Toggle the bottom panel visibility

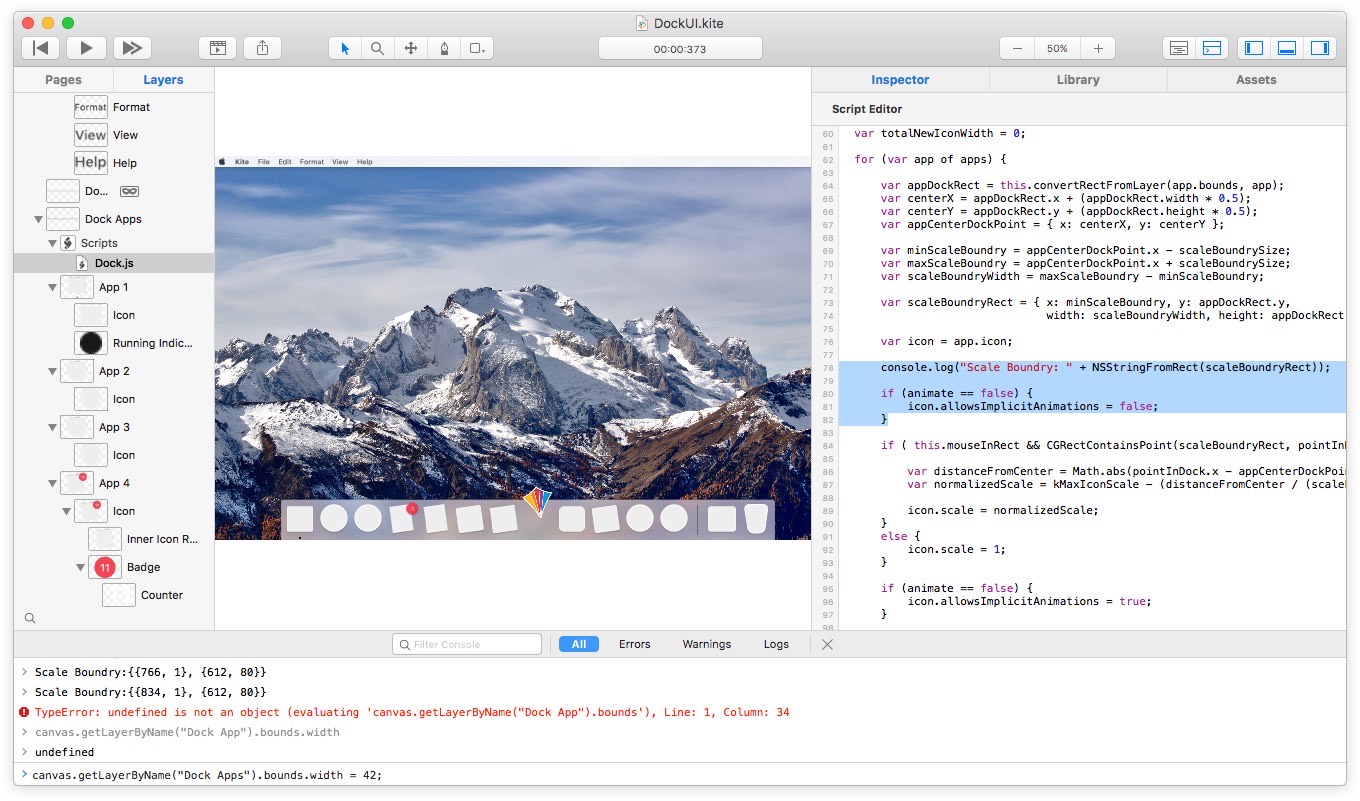[1287, 48]
